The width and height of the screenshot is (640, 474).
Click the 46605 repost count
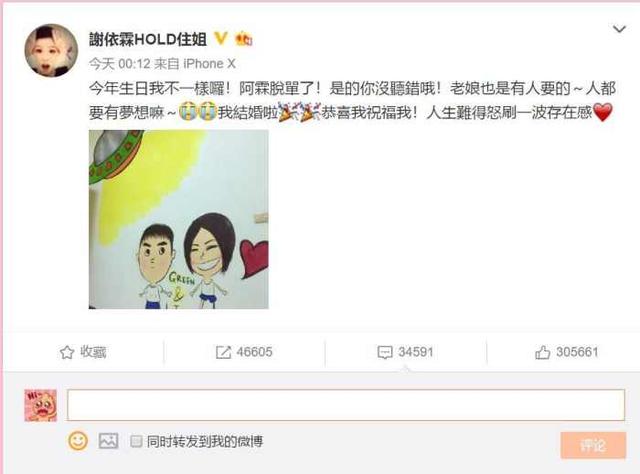coord(254,352)
